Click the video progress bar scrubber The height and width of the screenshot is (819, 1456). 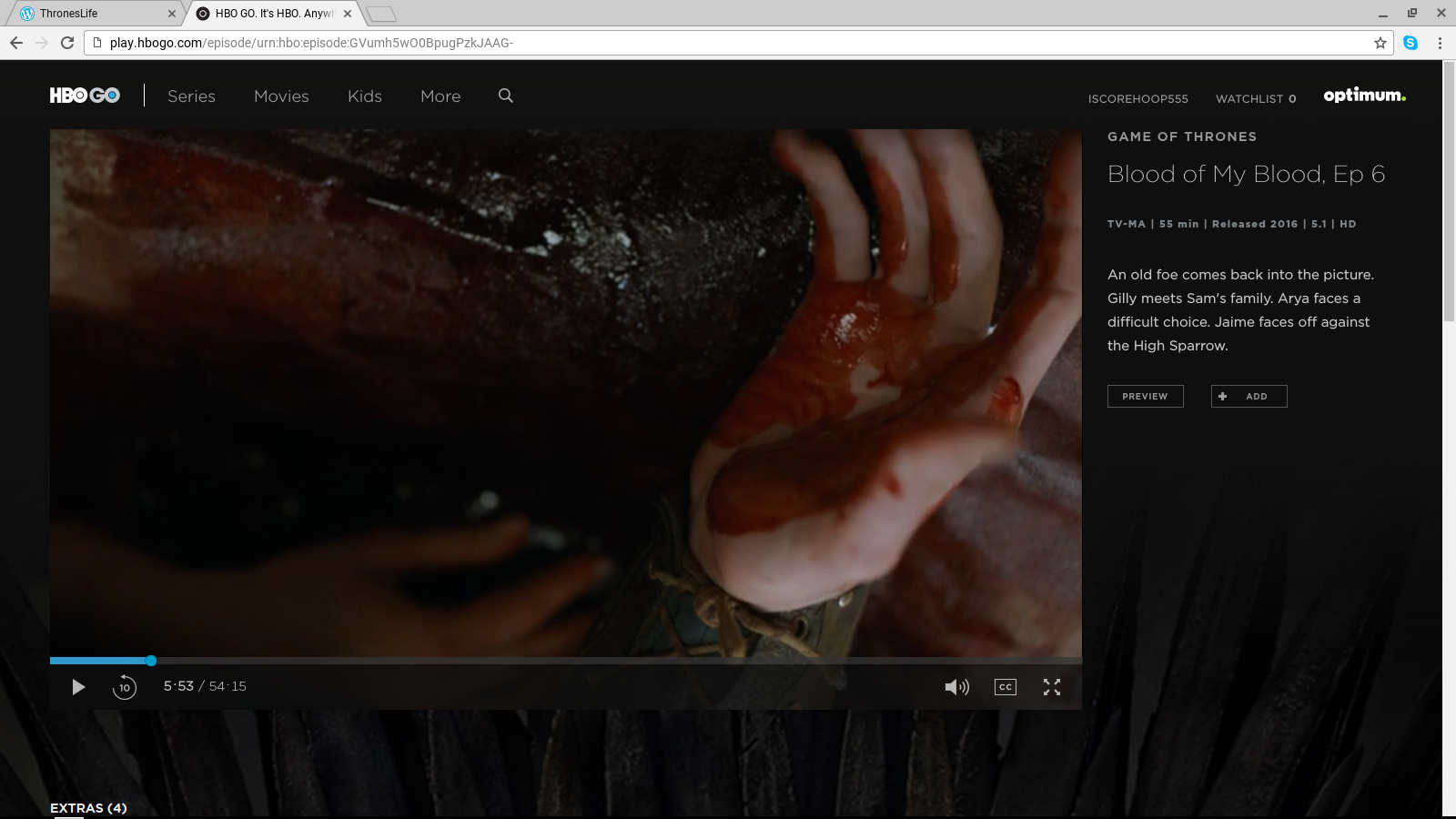(151, 661)
